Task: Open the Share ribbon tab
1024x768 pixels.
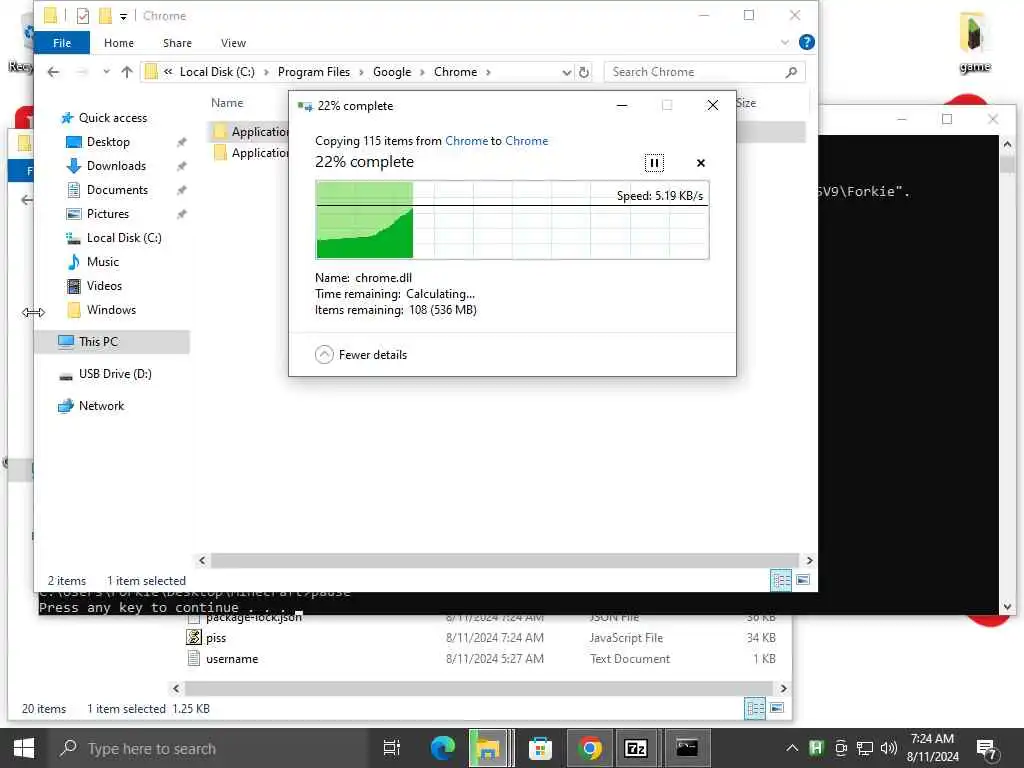Action: click(177, 43)
